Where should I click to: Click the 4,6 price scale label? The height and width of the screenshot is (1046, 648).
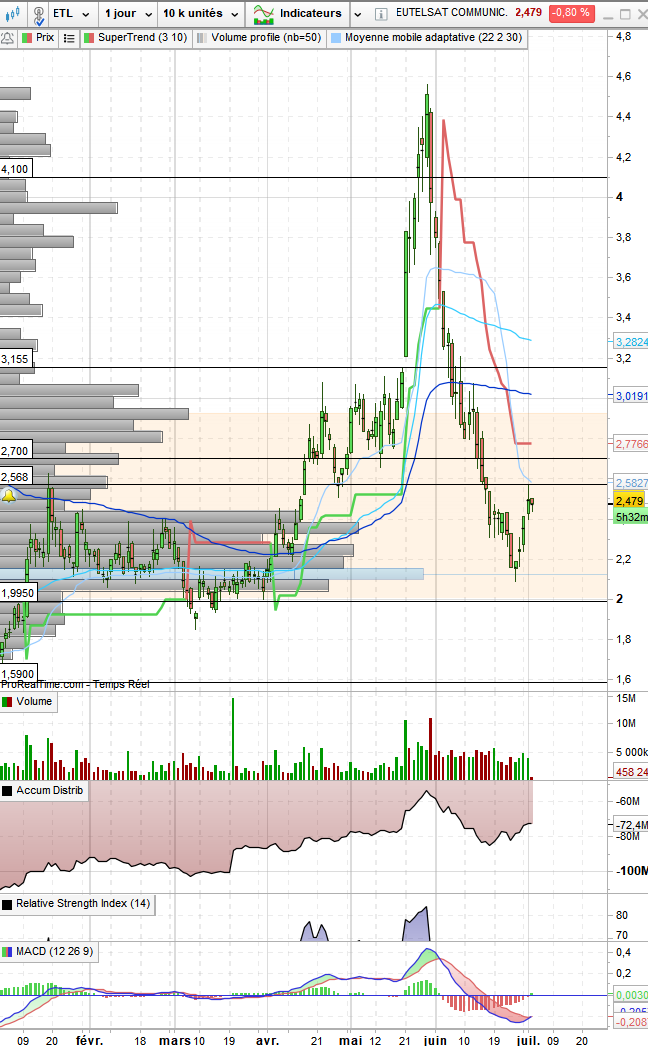[x=623, y=77]
